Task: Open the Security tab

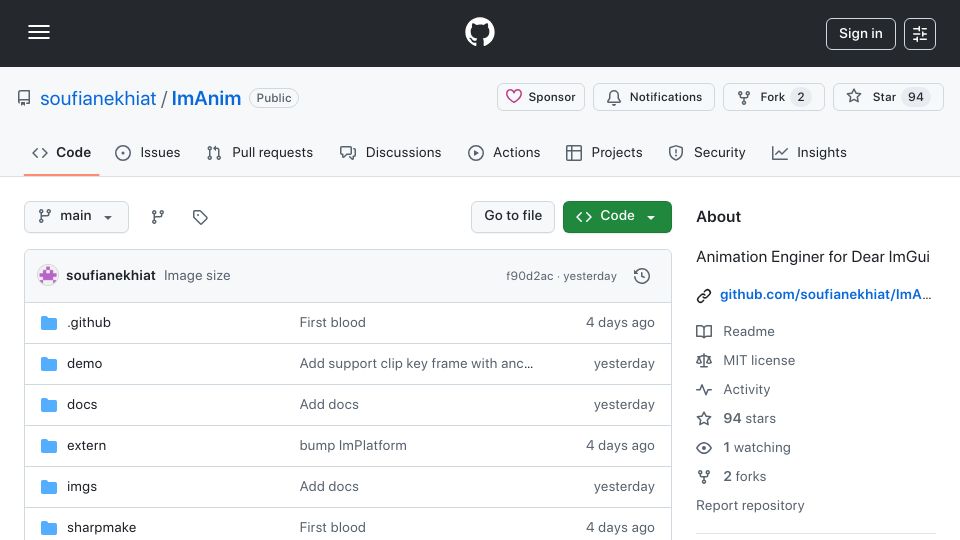Action: 707,152
